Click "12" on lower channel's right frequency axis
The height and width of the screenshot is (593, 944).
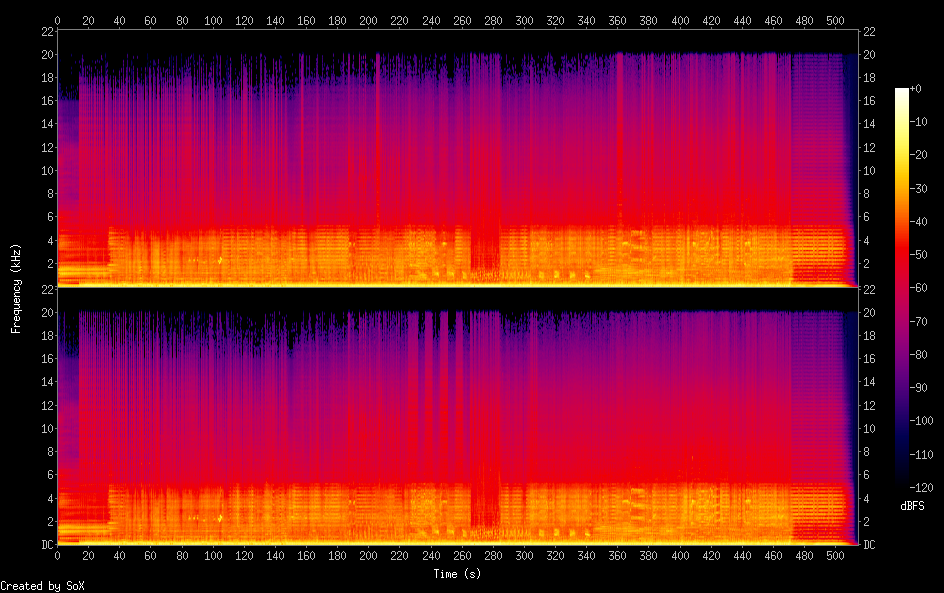[x=869, y=406]
